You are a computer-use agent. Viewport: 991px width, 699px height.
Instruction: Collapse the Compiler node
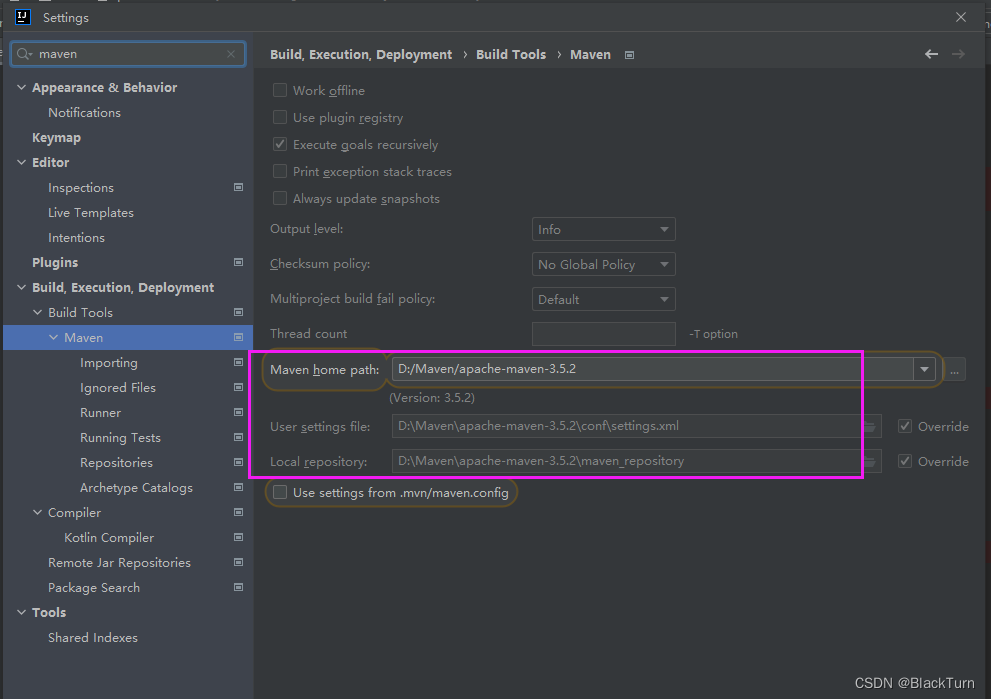37,513
